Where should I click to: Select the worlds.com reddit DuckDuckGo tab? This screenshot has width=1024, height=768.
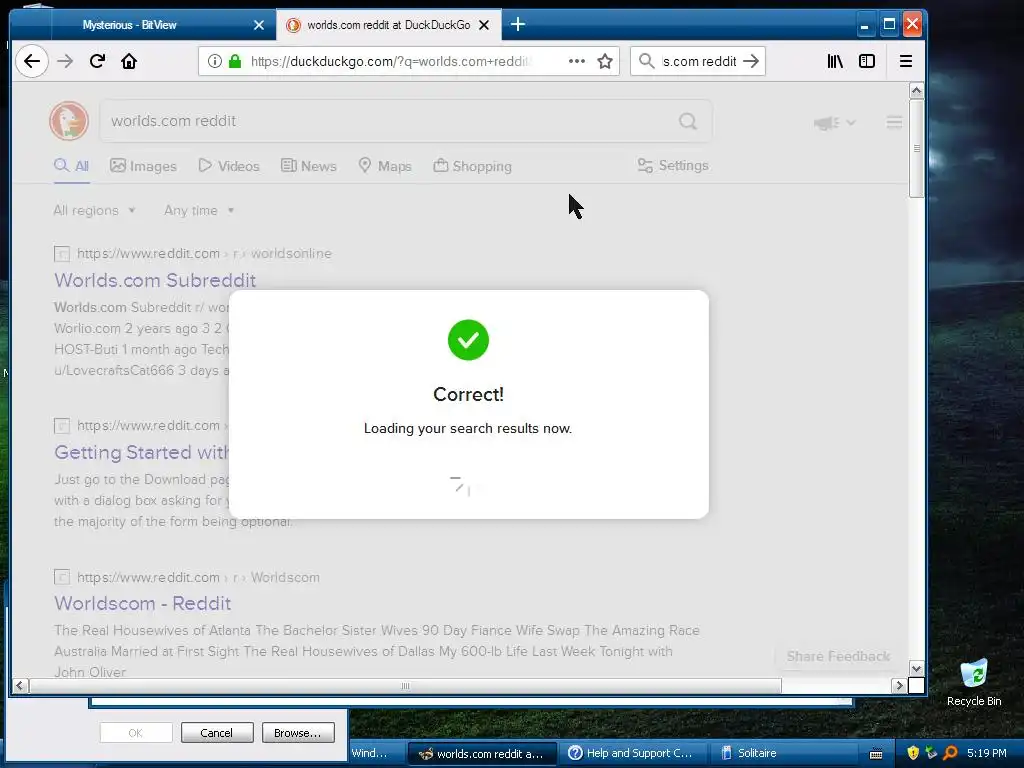coord(389,25)
